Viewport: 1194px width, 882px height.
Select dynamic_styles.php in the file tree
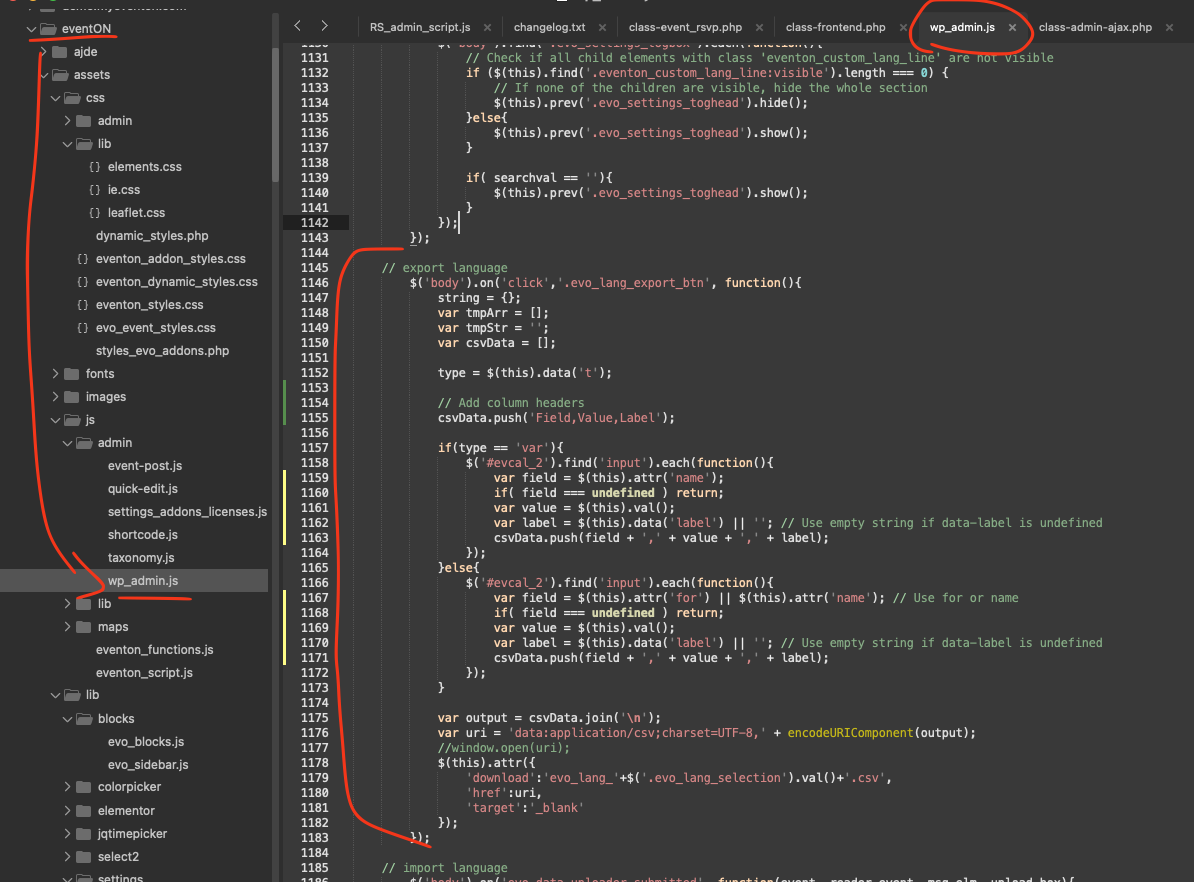[x=152, y=236]
